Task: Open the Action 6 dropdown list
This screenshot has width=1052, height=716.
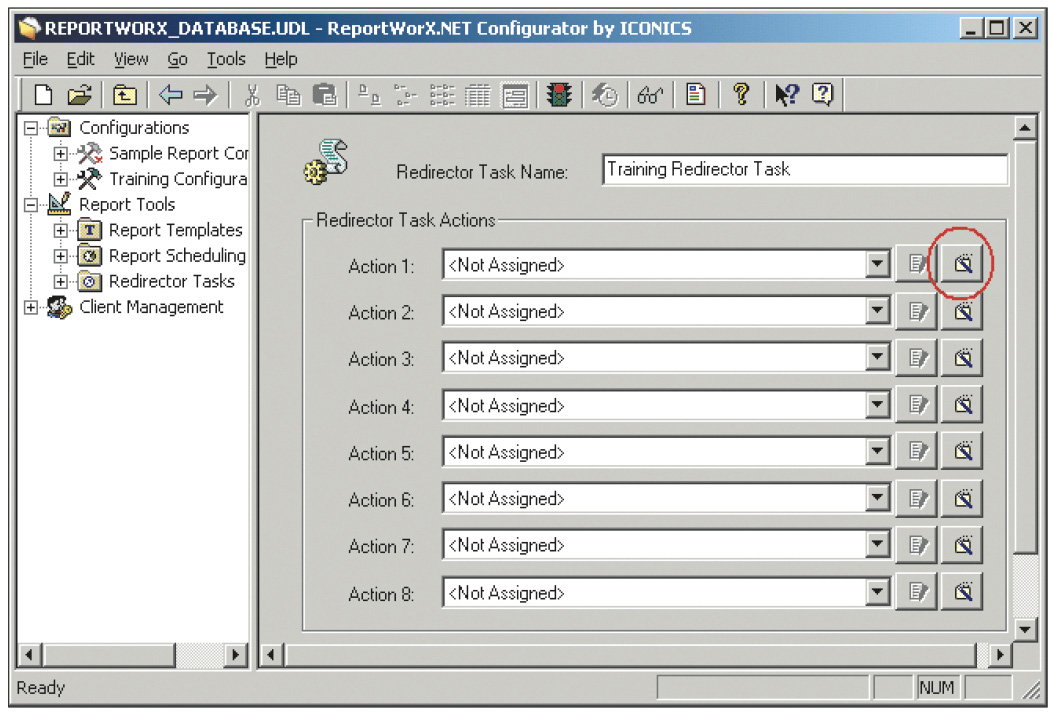Action: [876, 498]
